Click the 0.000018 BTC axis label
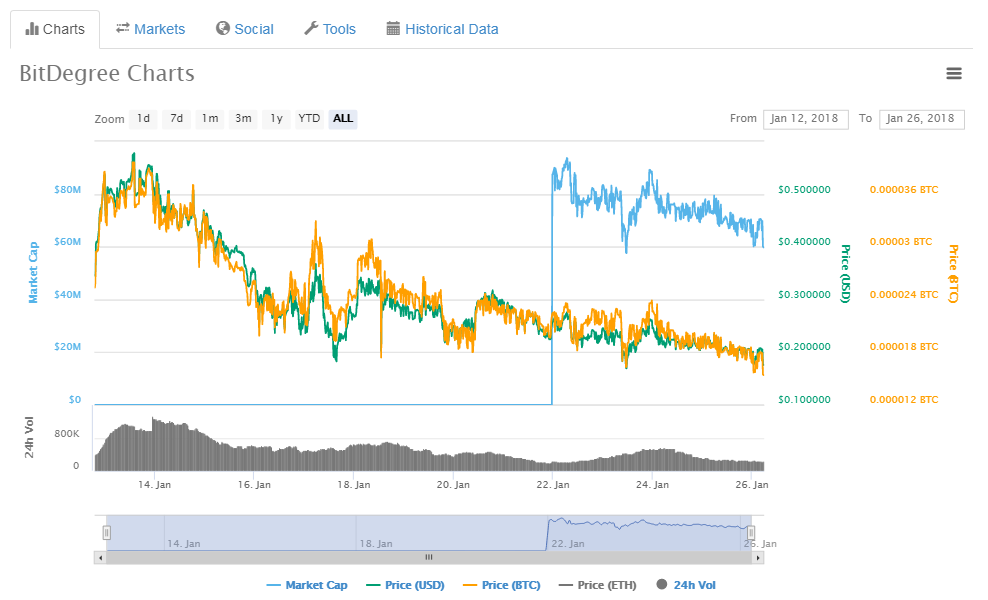 pyautogui.click(x=904, y=347)
